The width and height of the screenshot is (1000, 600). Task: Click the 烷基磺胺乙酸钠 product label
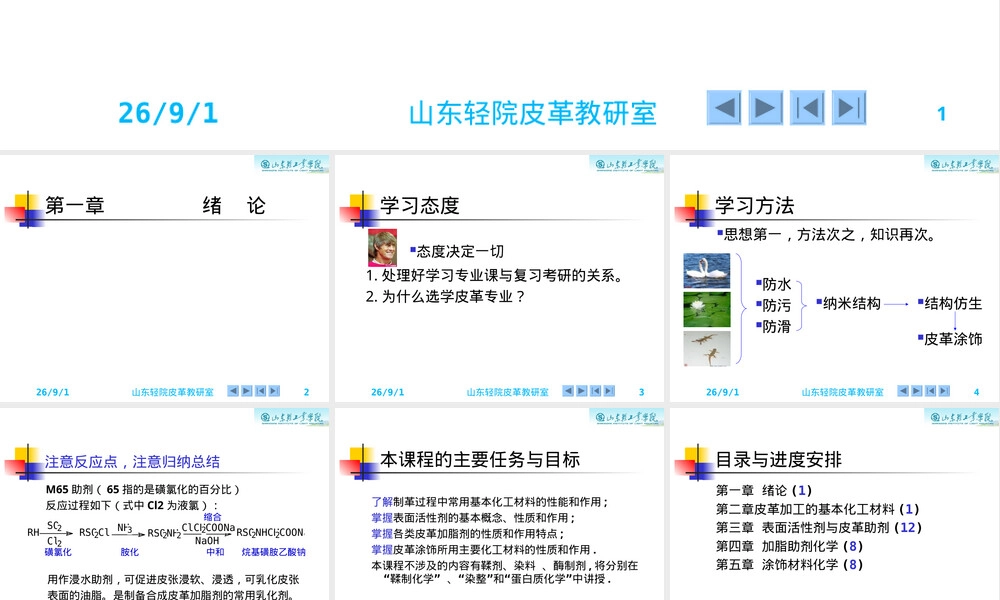coord(274,552)
